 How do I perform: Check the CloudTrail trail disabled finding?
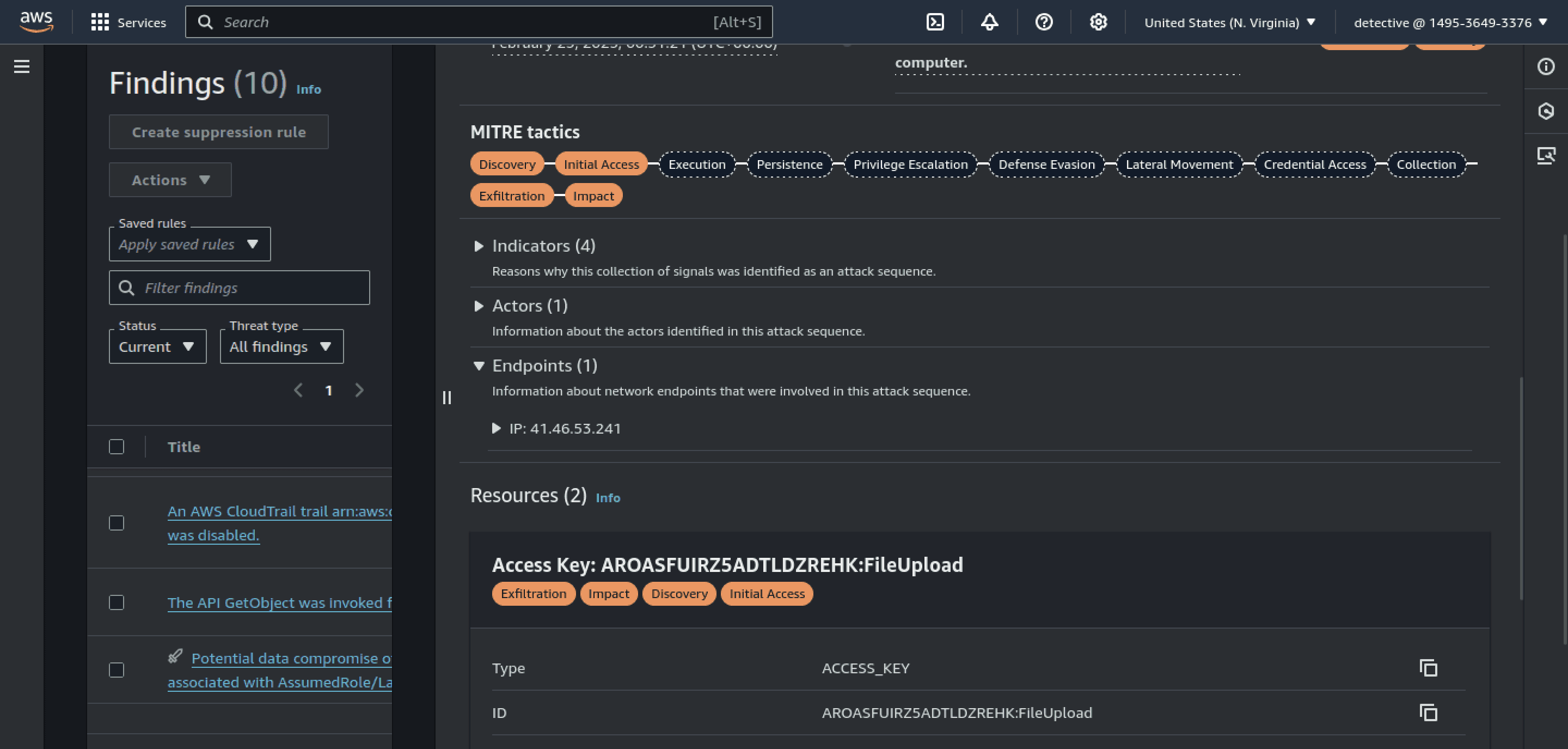tap(117, 523)
